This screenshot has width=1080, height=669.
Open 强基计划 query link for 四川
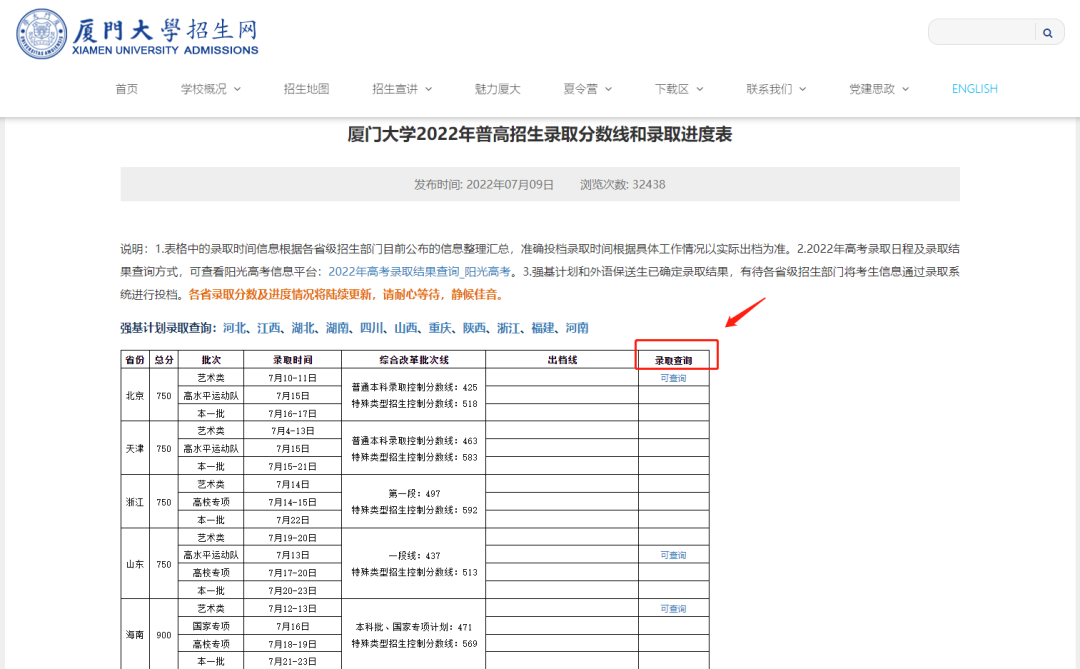click(x=371, y=328)
